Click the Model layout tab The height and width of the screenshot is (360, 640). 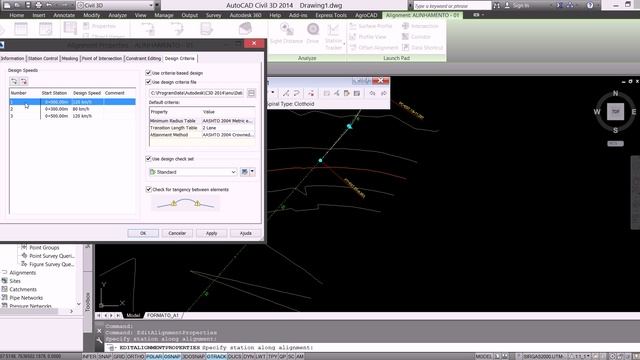(x=133, y=315)
